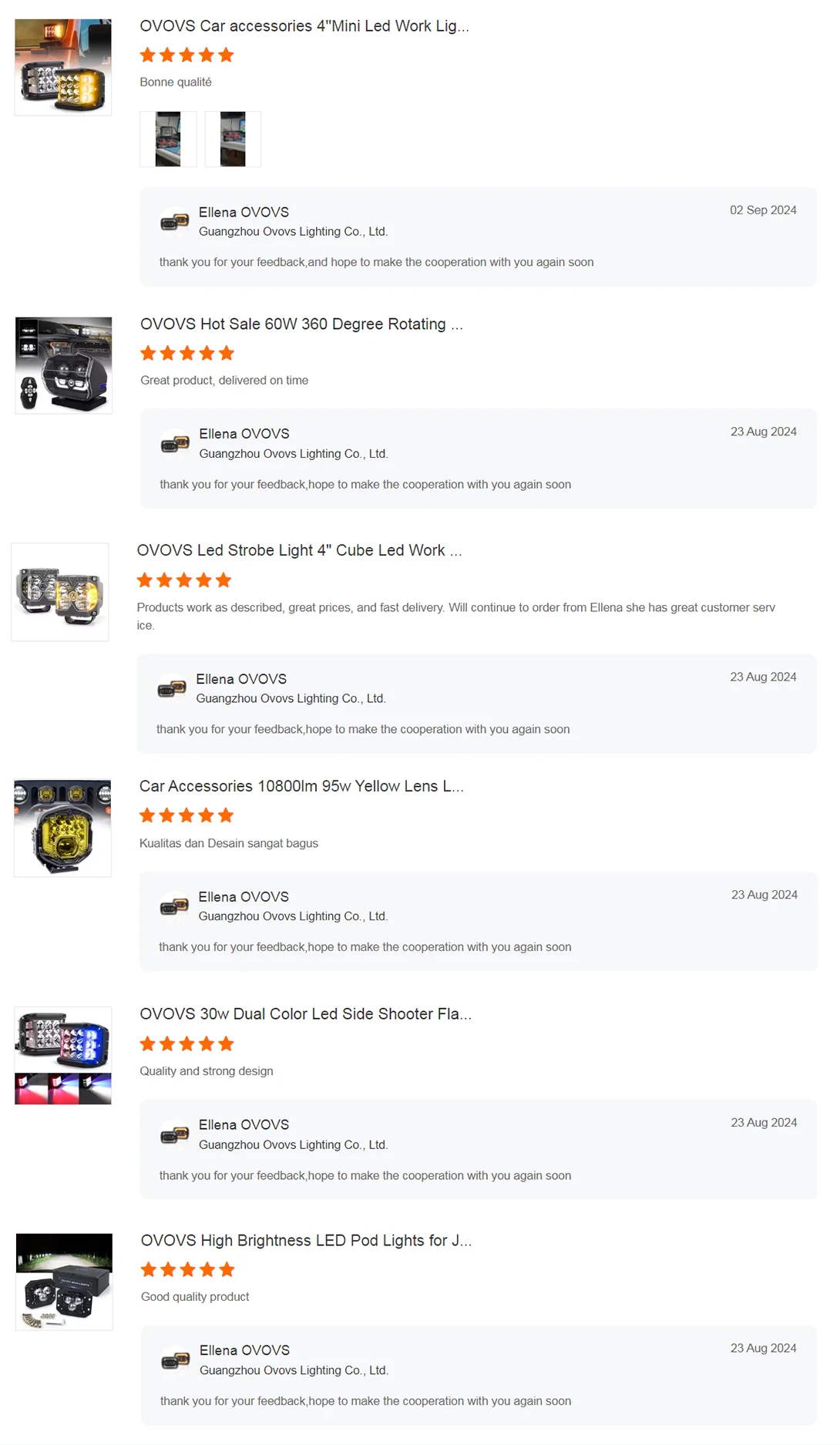View the second customer review photo
This screenshot has height=1445, width=840.
[x=233, y=139]
